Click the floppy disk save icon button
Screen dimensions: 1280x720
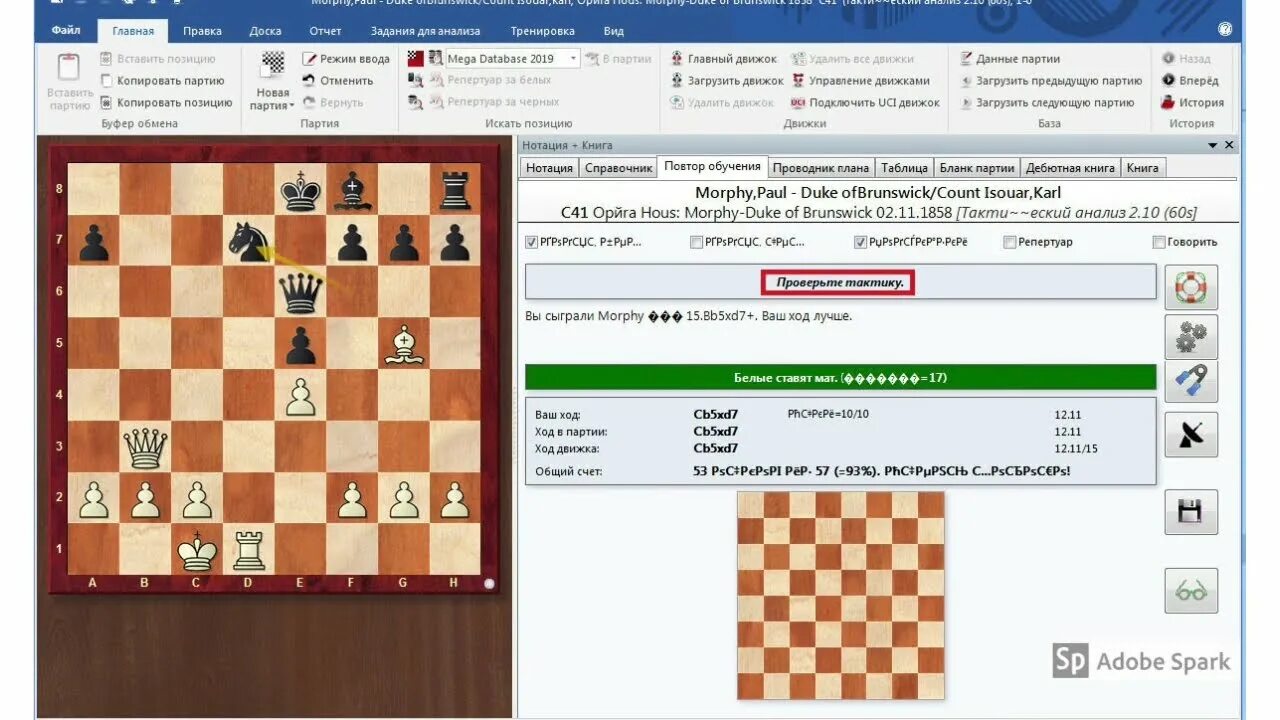(x=1191, y=512)
